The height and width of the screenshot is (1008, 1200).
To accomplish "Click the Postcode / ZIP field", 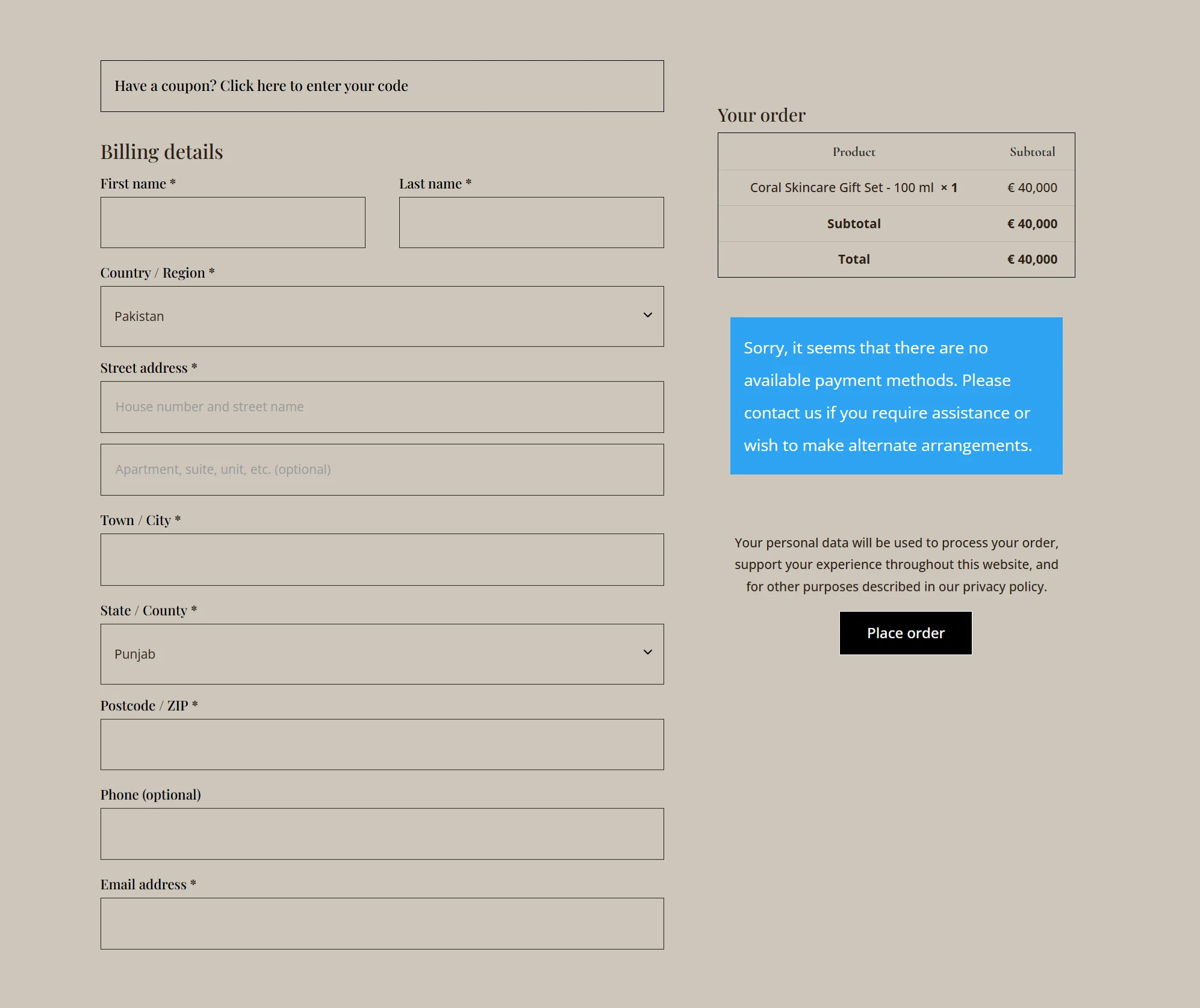I will [382, 744].
